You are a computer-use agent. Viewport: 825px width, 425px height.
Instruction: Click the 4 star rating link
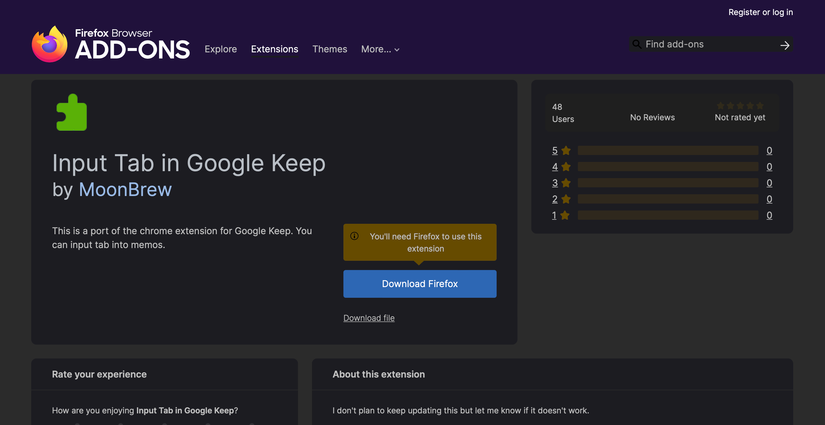click(x=561, y=167)
